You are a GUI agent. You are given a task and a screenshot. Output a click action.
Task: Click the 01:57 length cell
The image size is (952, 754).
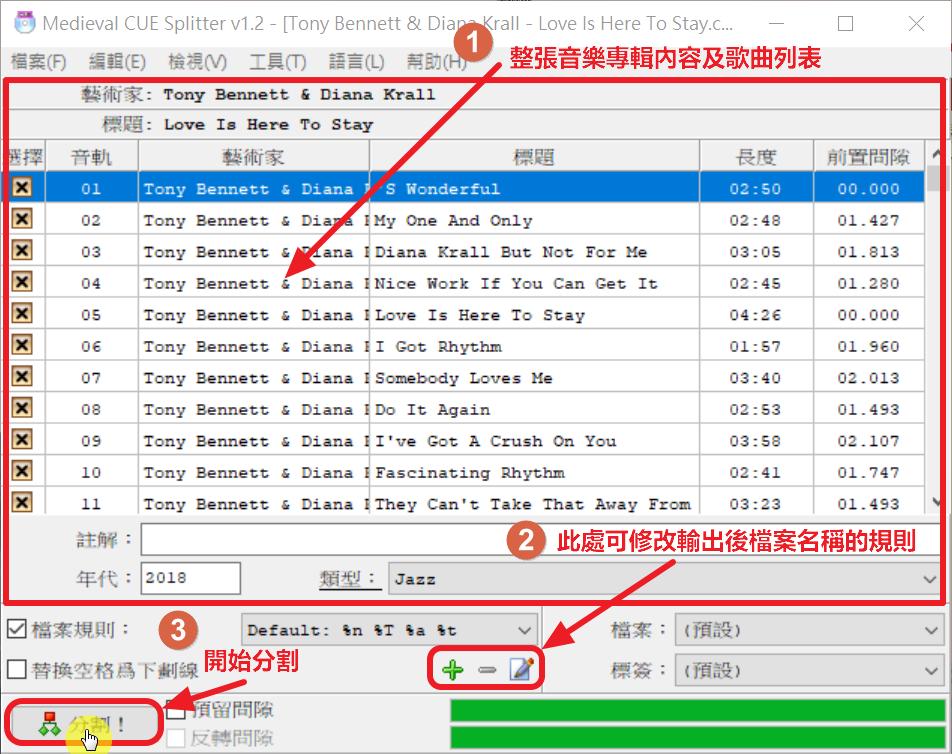(756, 347)
